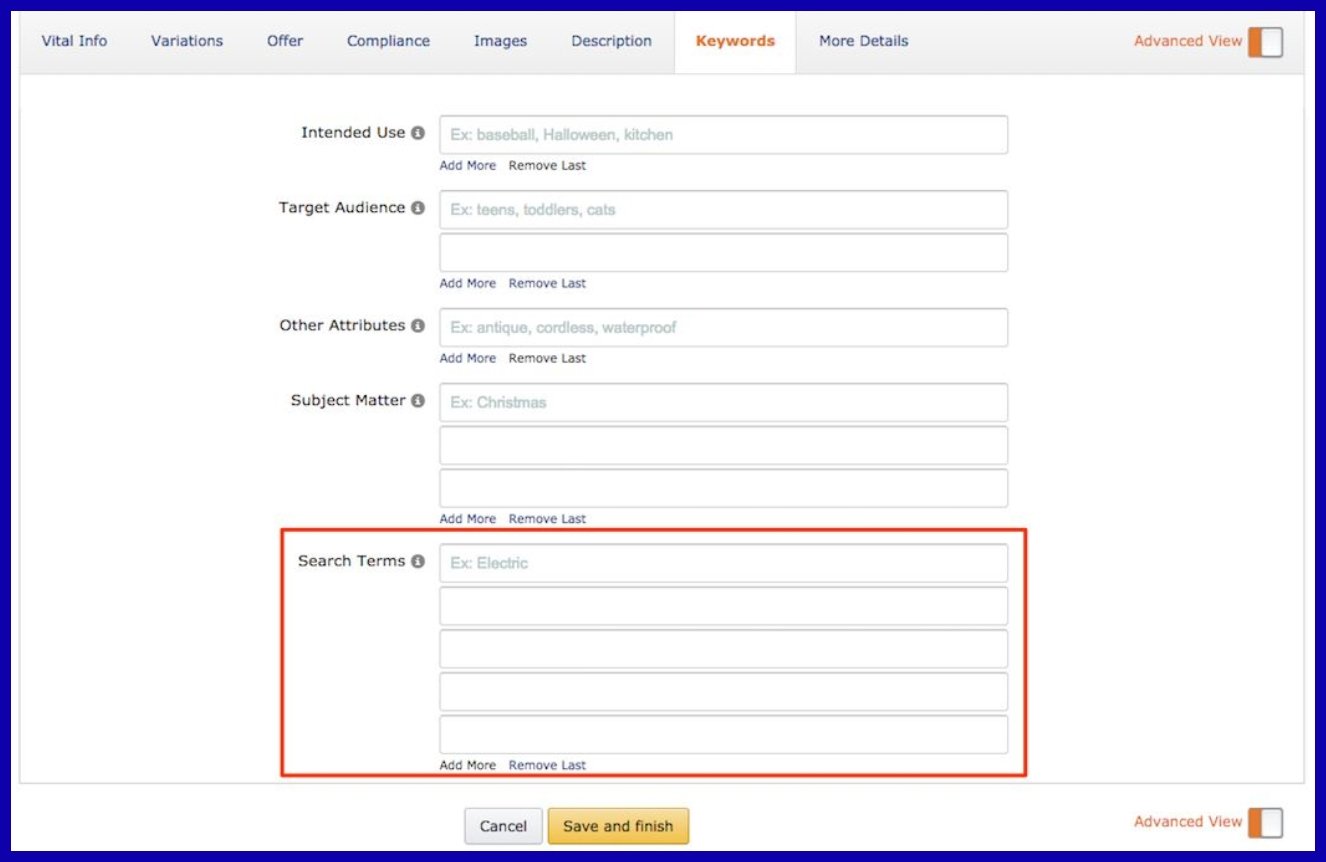Click the Intended Use text field
Screen dimensions: 1326x862
click(x=723, y=135)
